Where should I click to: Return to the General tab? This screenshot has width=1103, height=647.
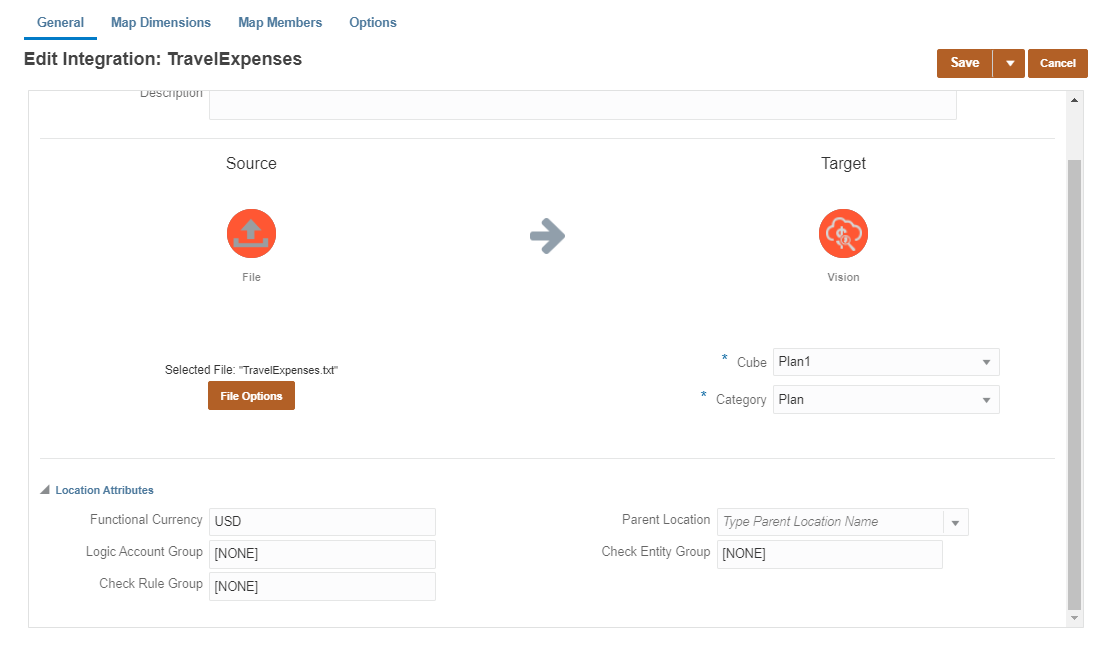(x=60, y=22)
